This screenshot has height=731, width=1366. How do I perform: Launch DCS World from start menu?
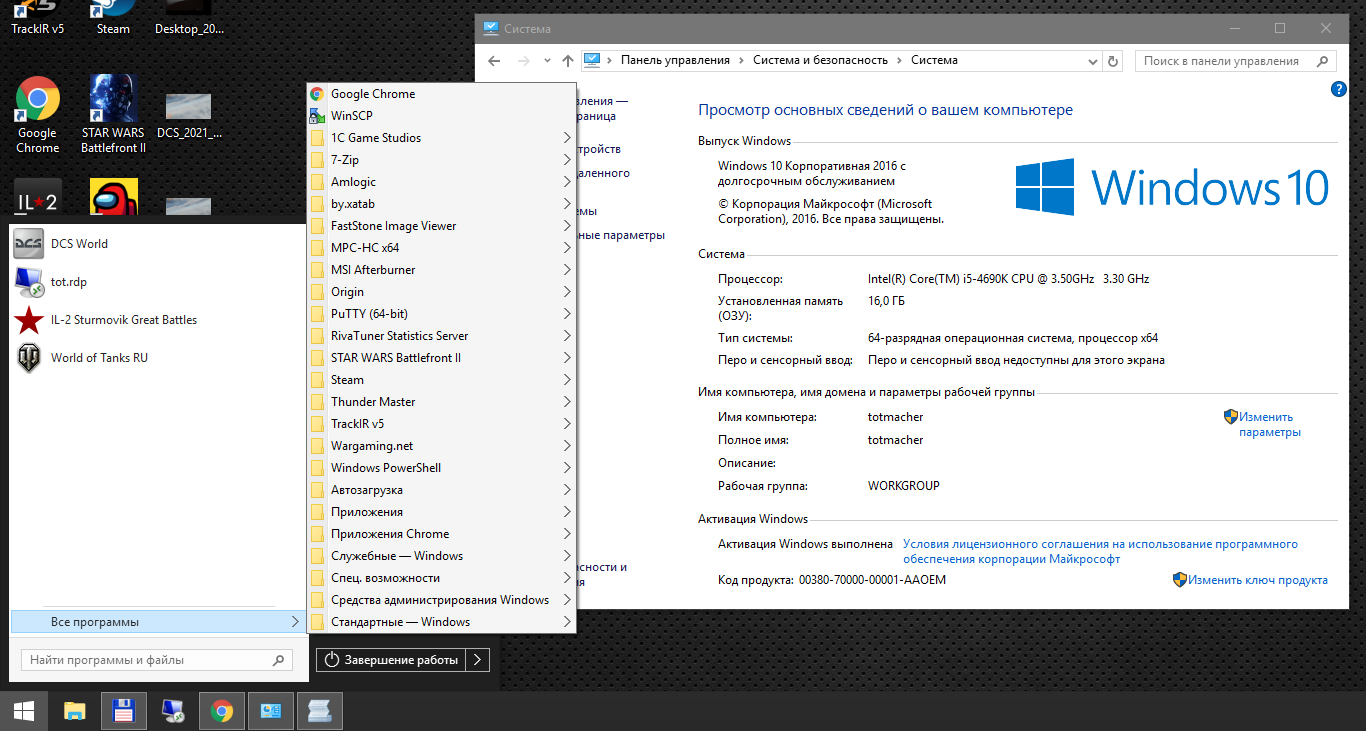157,244
